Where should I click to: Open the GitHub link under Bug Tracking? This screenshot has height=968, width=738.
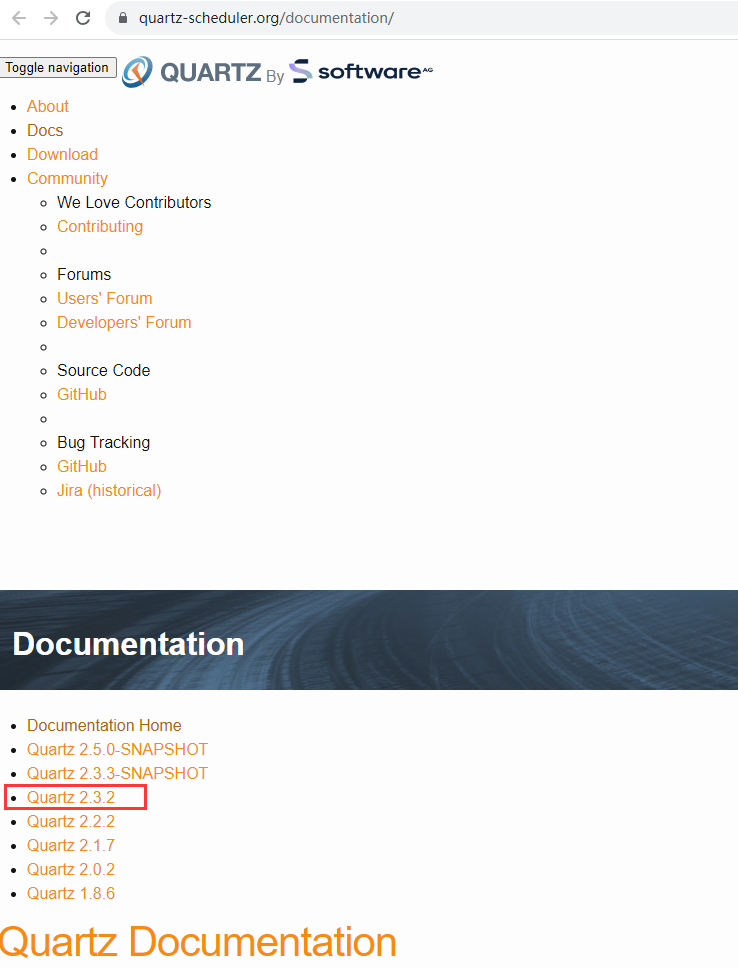[x=82, y=467]
